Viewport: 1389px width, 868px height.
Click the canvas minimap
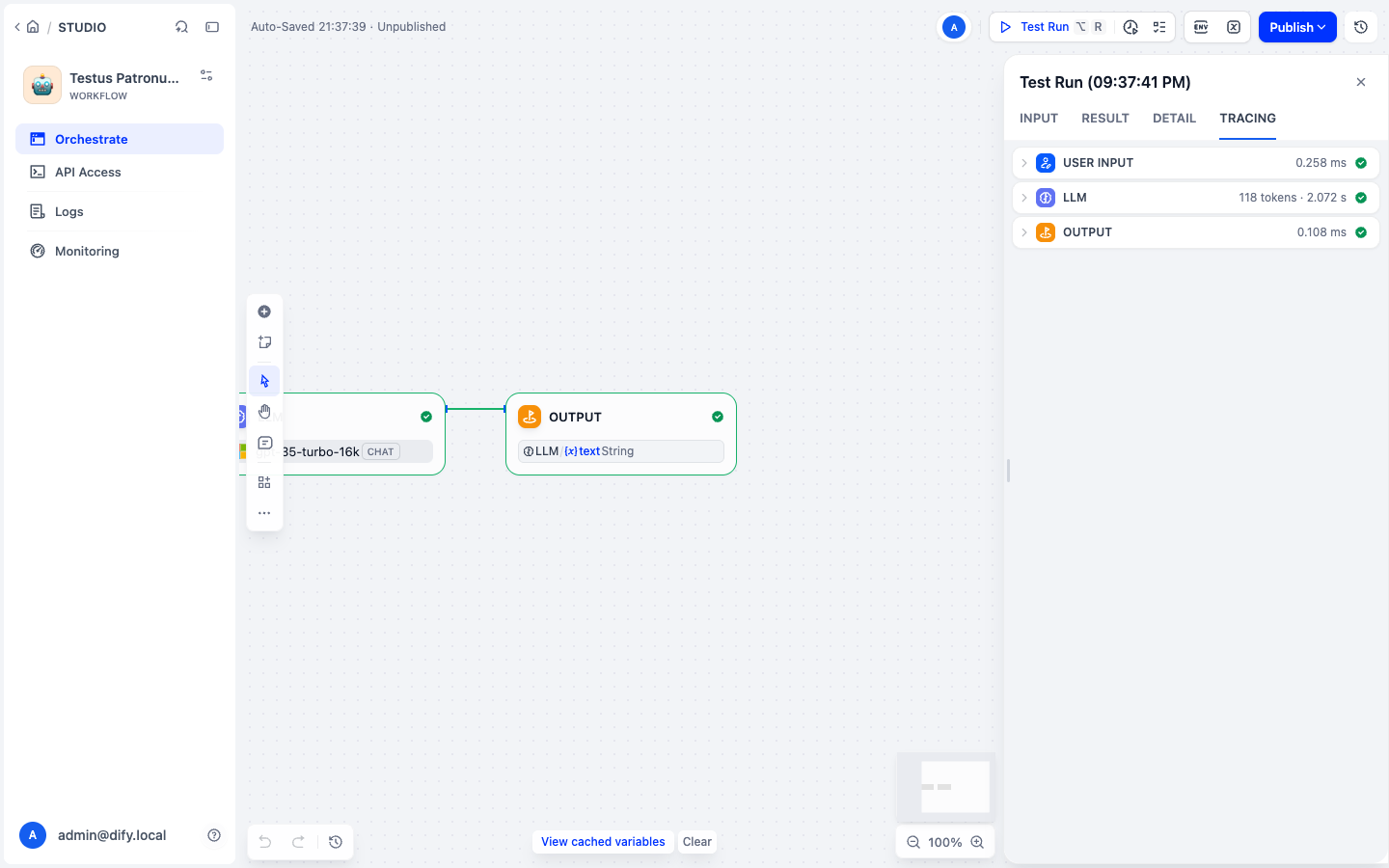coord(946,786)
